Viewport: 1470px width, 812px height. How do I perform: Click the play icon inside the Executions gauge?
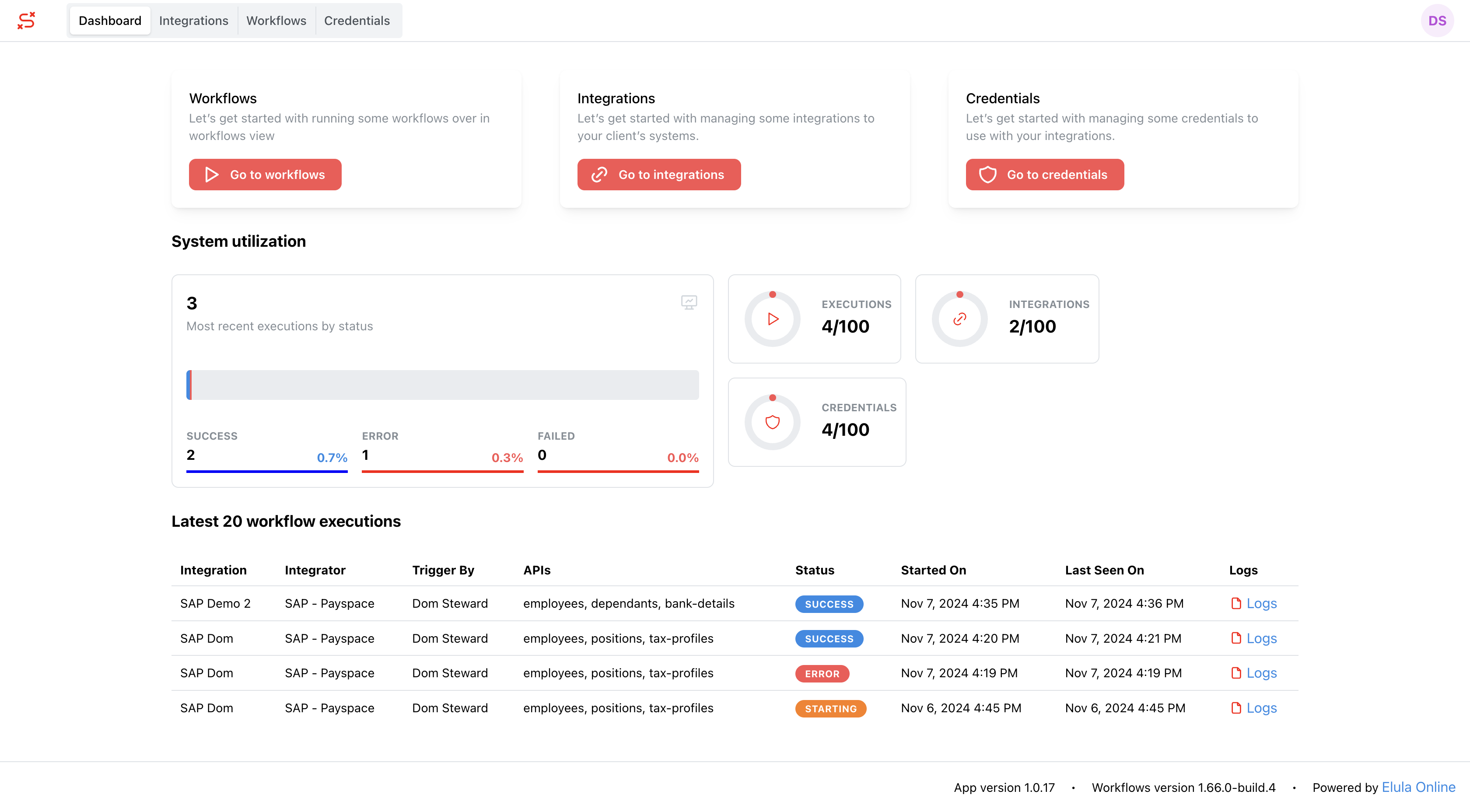pyautogui.click(x=773, y=318)
